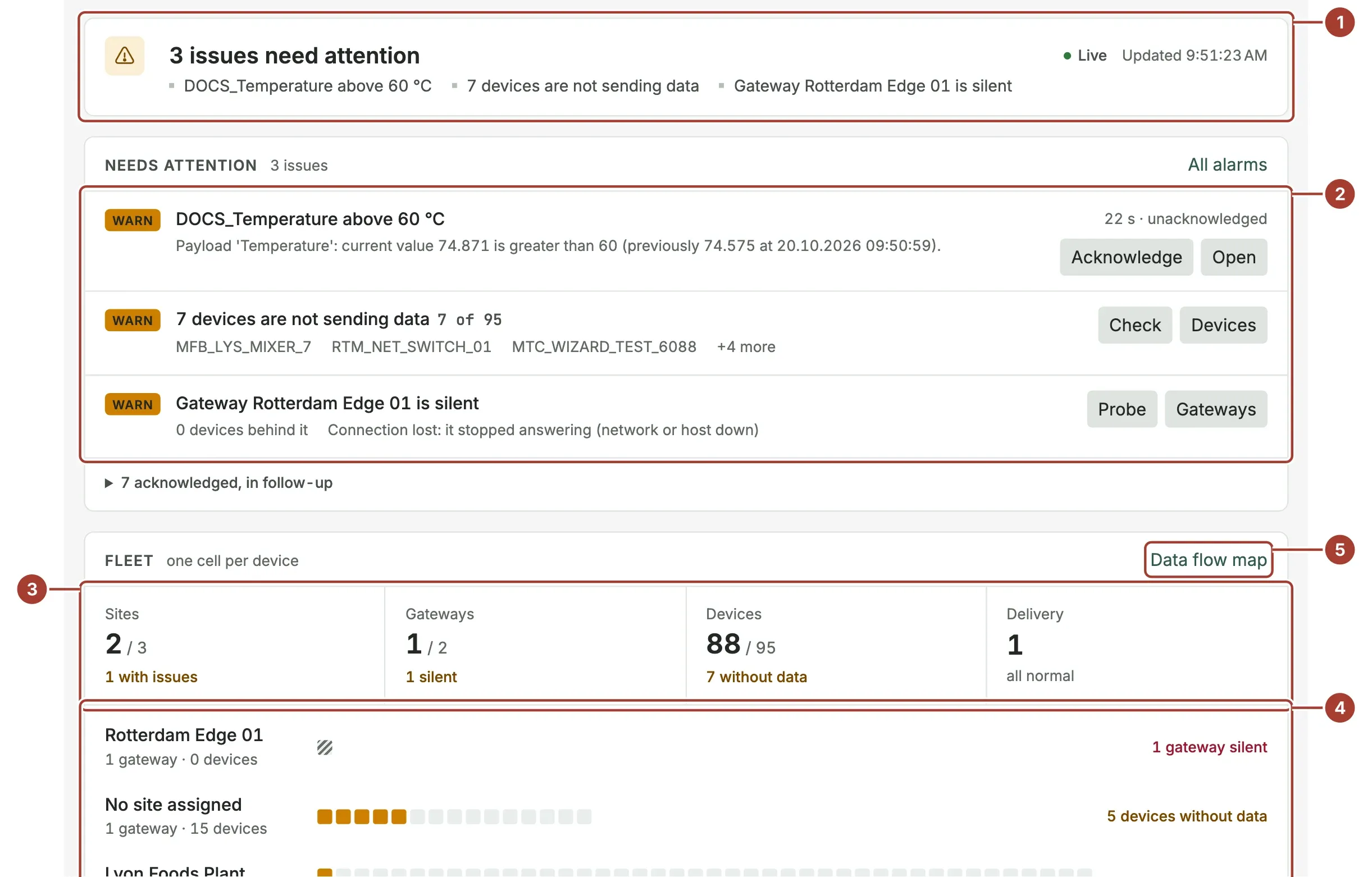1372x877 pixels.
Task: Open the Gateways page button
Action: [x=1216, y=409]
